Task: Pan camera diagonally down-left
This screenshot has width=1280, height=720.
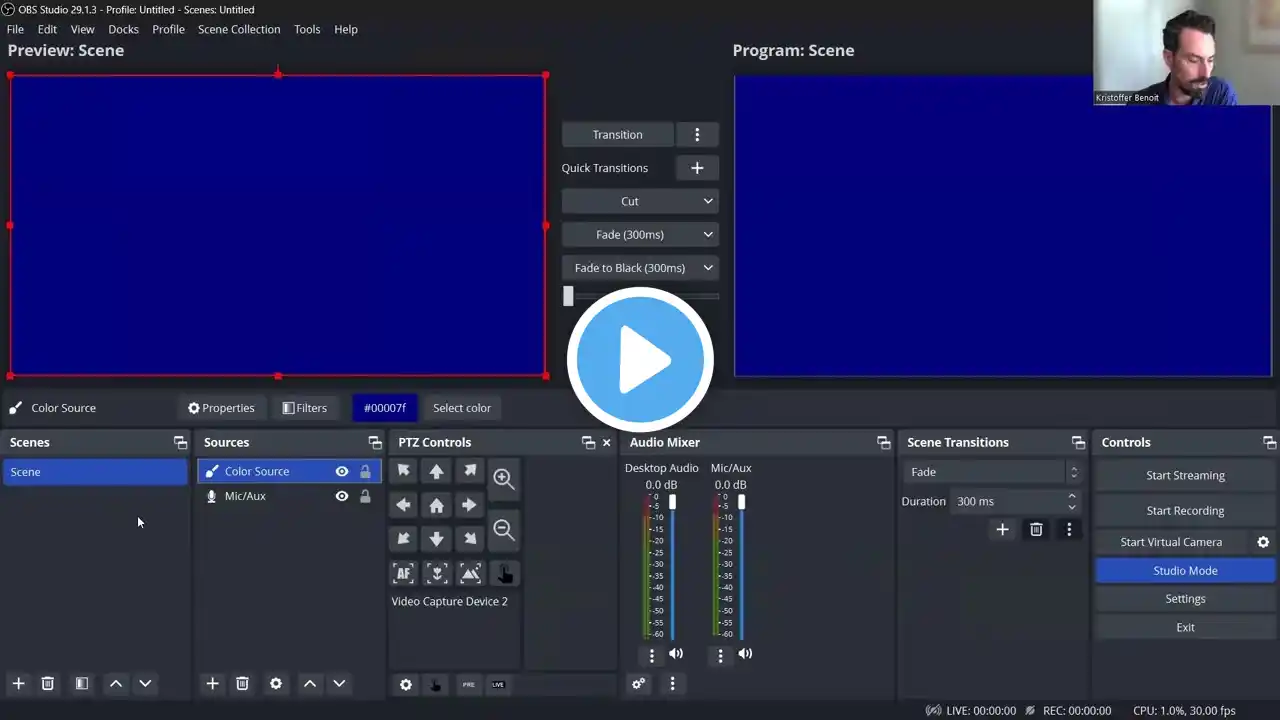Action: 403,539
